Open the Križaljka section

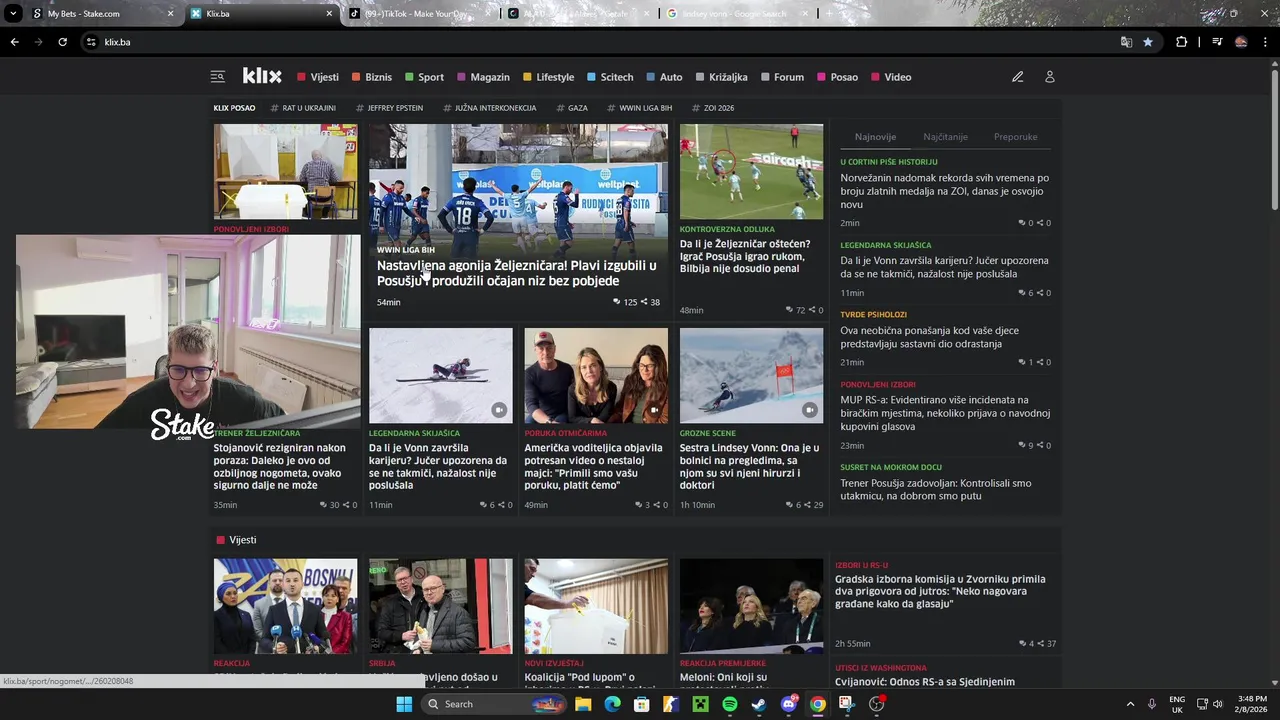pyautogui.click(x=722, y=77)
